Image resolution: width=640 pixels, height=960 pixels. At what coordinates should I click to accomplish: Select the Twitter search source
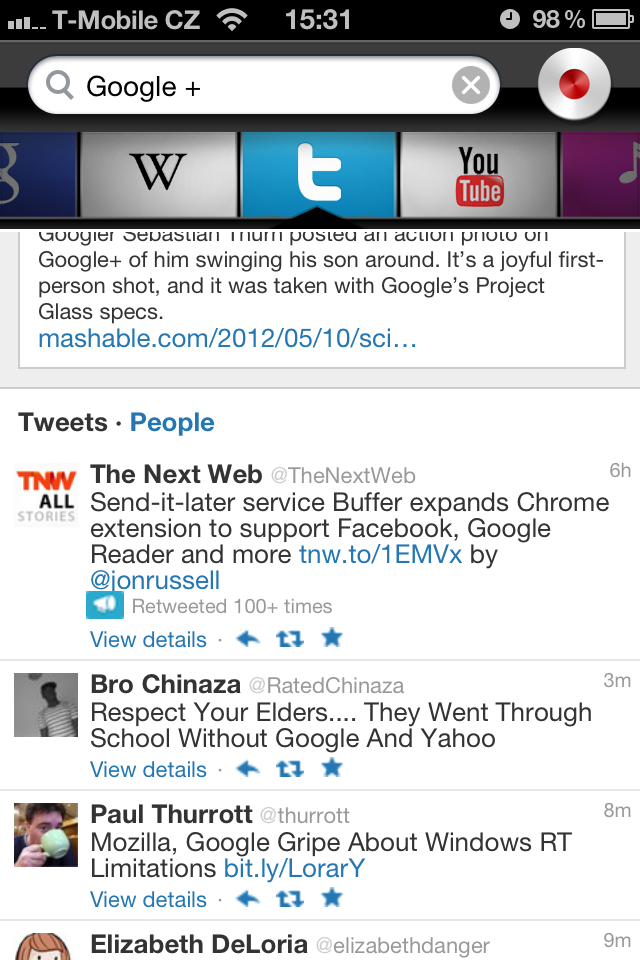319,175
